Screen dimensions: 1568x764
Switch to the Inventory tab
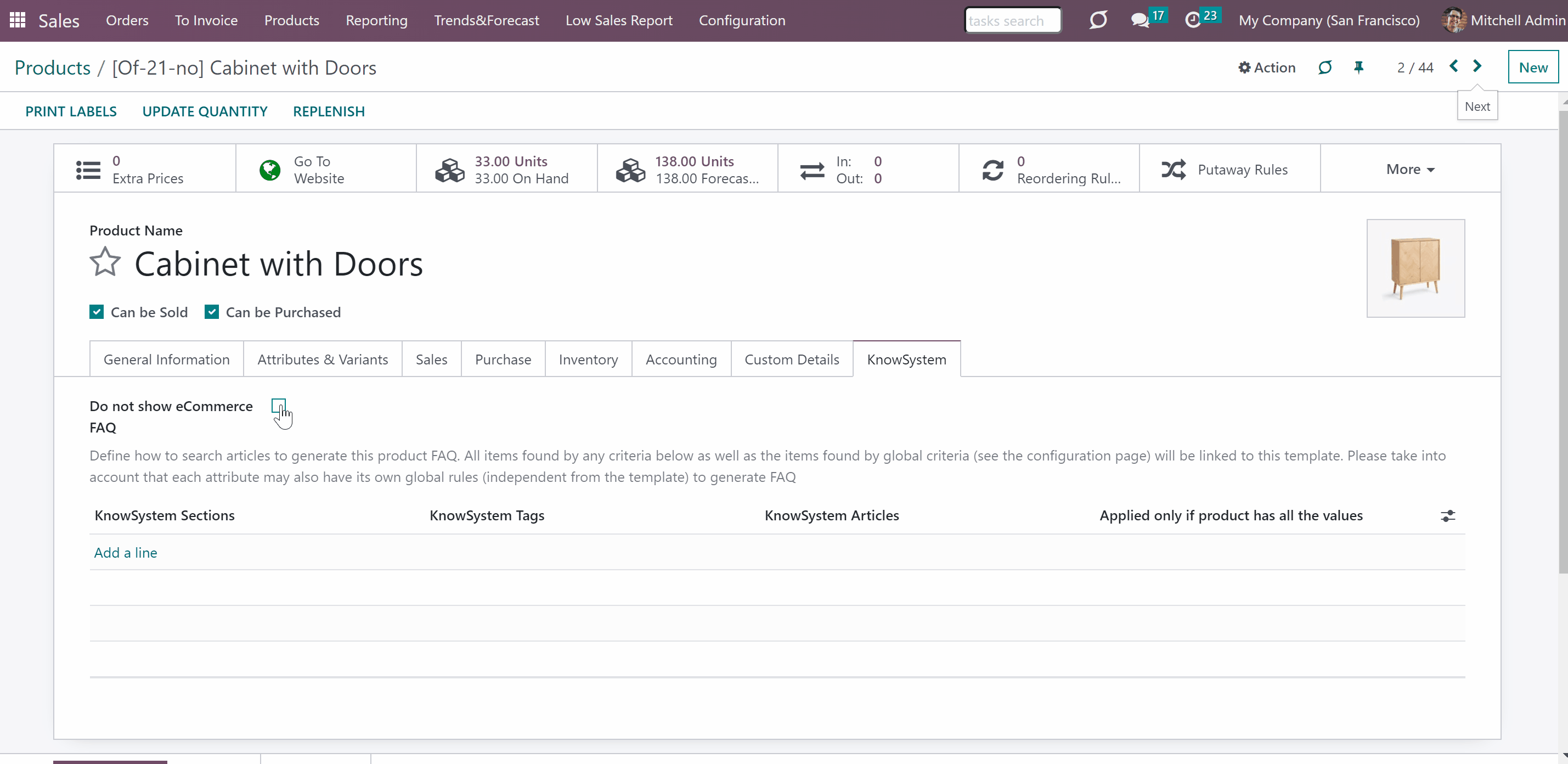589,359
